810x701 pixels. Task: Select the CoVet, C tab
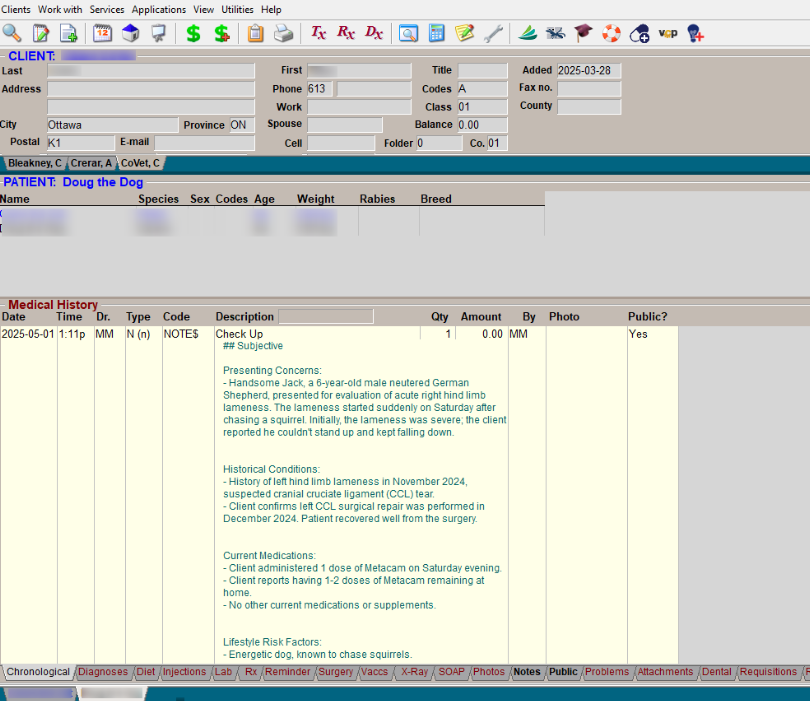click(x=140, y=163)
